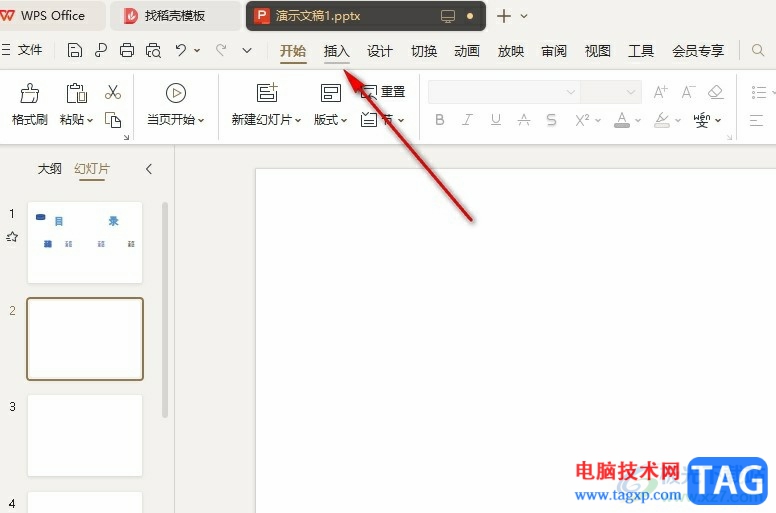Click the Redo arrow icon

tap(221, 50)
